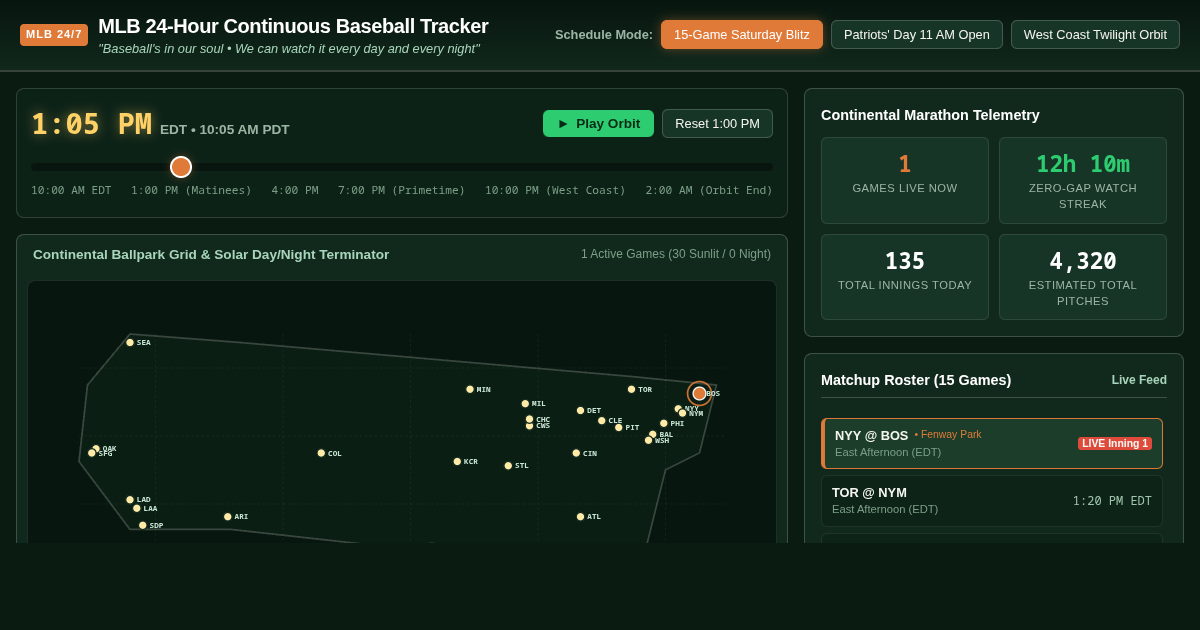Click the Live Feed label
The height and width of the screenshot is (630, 1200).
coord(1139,380)
